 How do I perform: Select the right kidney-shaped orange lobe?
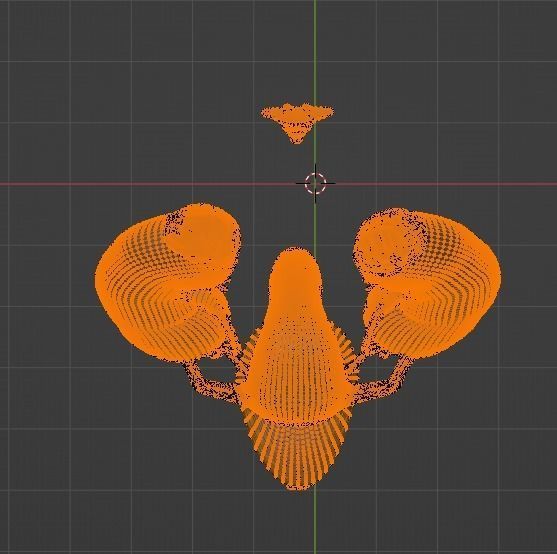[428, 282]
